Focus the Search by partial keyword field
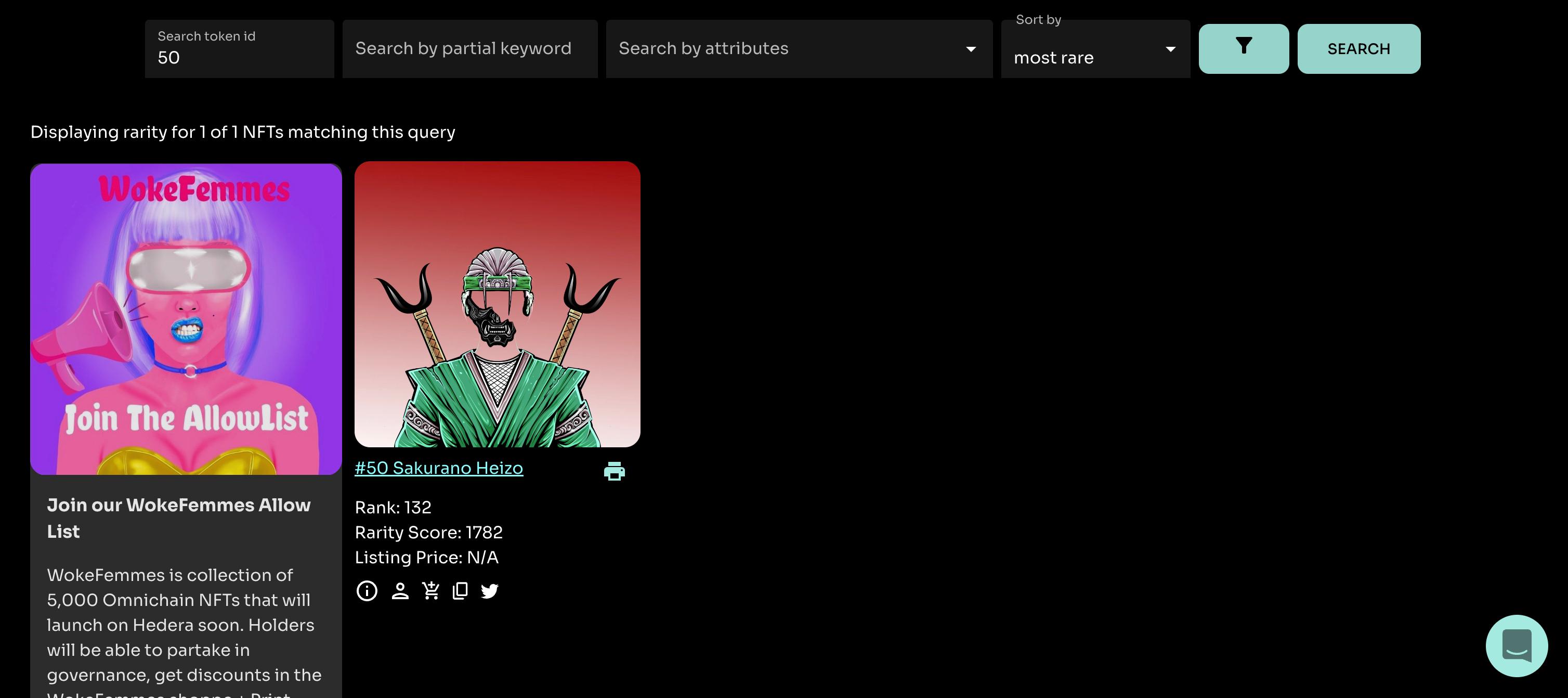This screenshot has width=1568, height=698. [x=469, y=49]
